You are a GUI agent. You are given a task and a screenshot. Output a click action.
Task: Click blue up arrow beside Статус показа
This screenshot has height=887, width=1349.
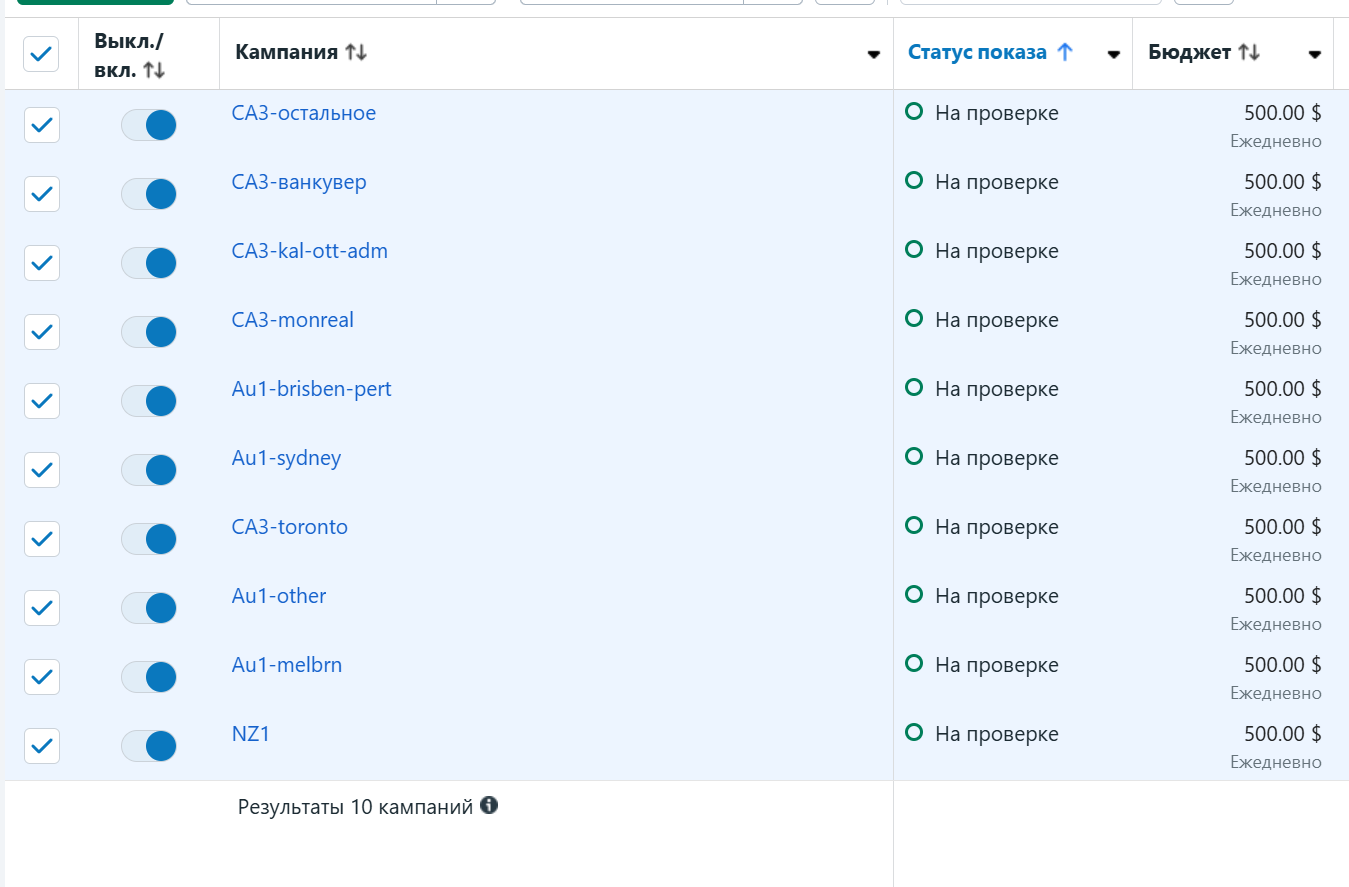[x=1064, y=53]
